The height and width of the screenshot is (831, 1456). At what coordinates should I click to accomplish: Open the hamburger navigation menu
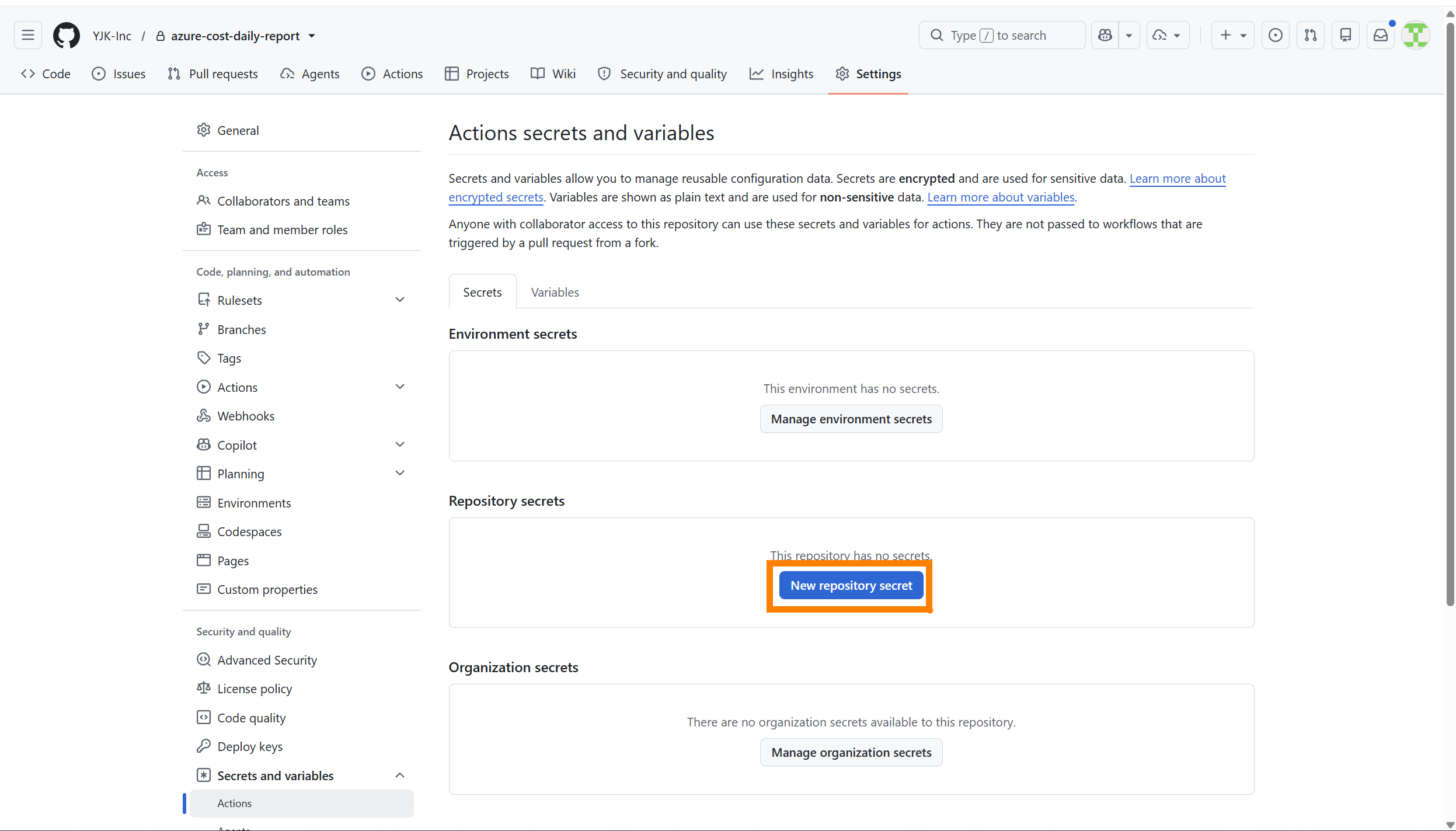pos(27,36)
